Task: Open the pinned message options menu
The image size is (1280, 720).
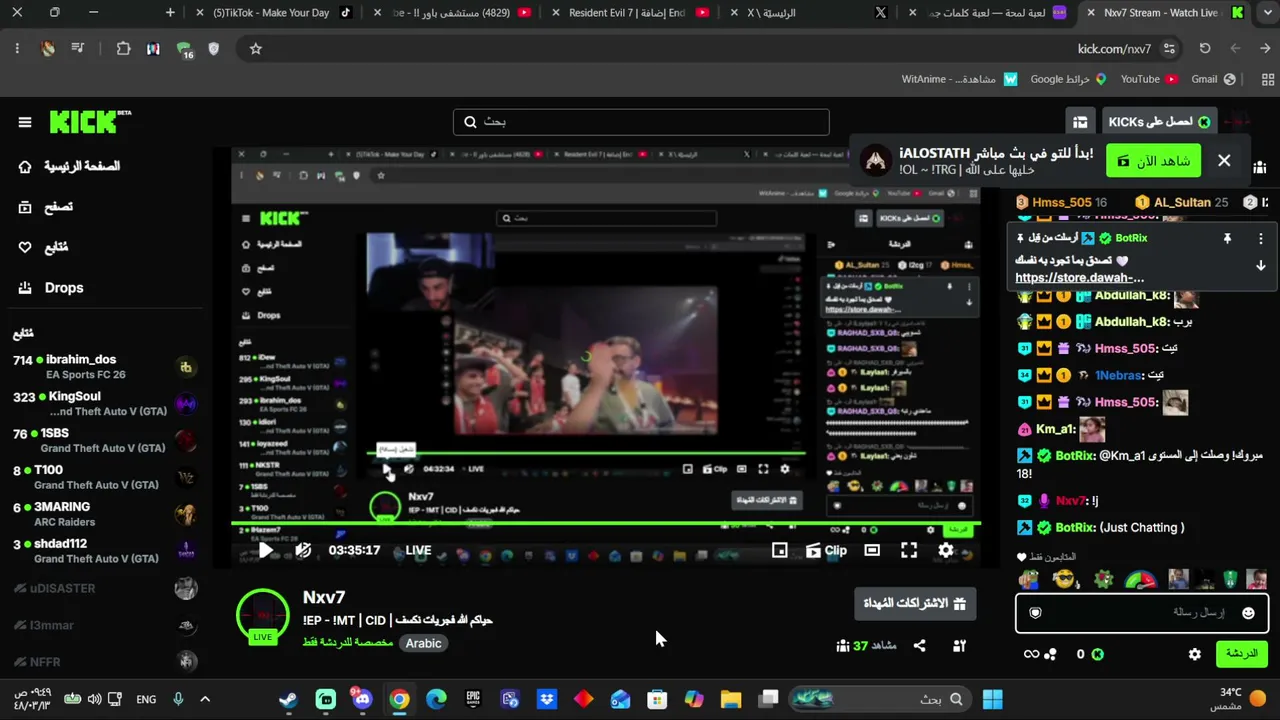Action: (1260, 239)
